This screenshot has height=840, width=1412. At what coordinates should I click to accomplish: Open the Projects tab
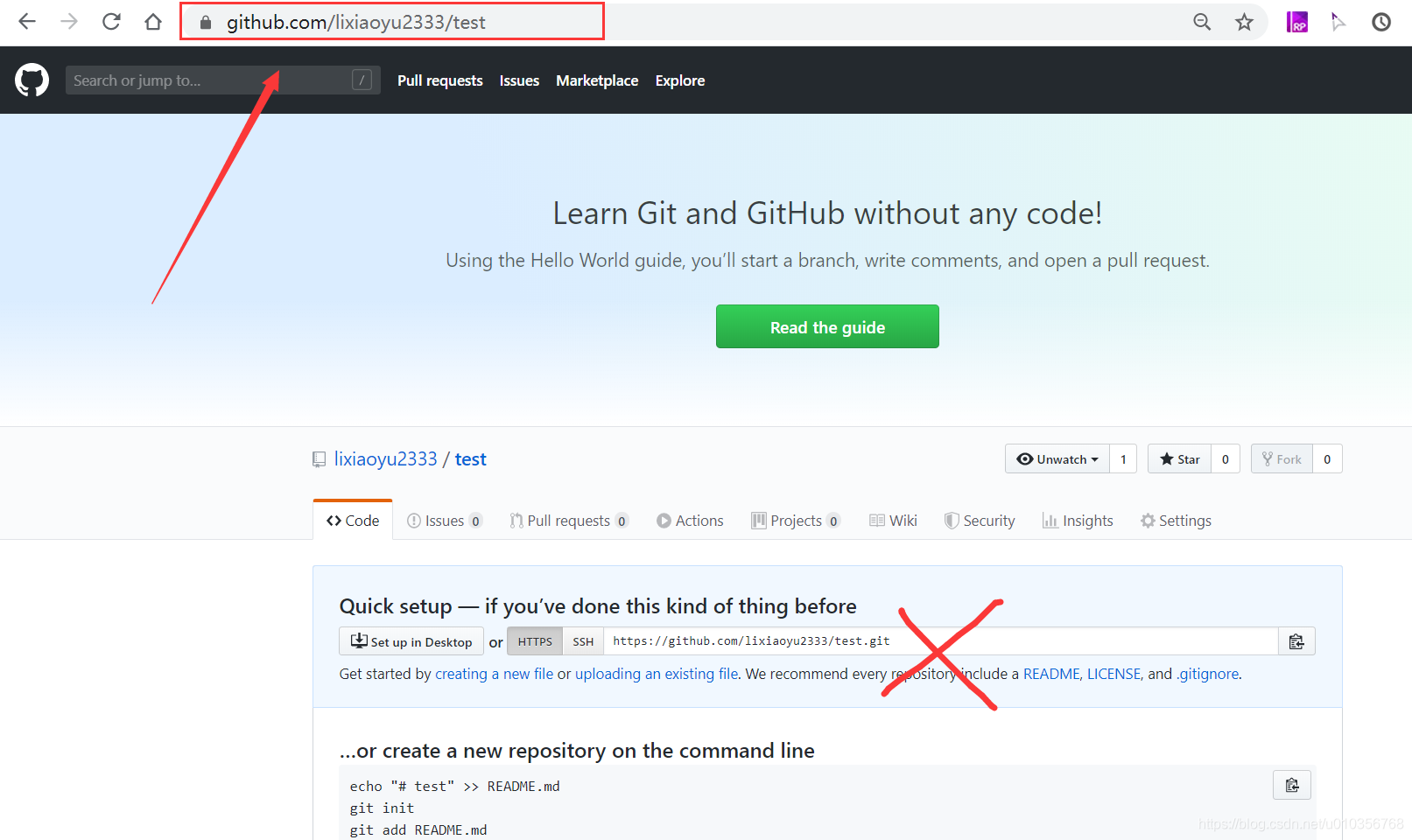796,521
